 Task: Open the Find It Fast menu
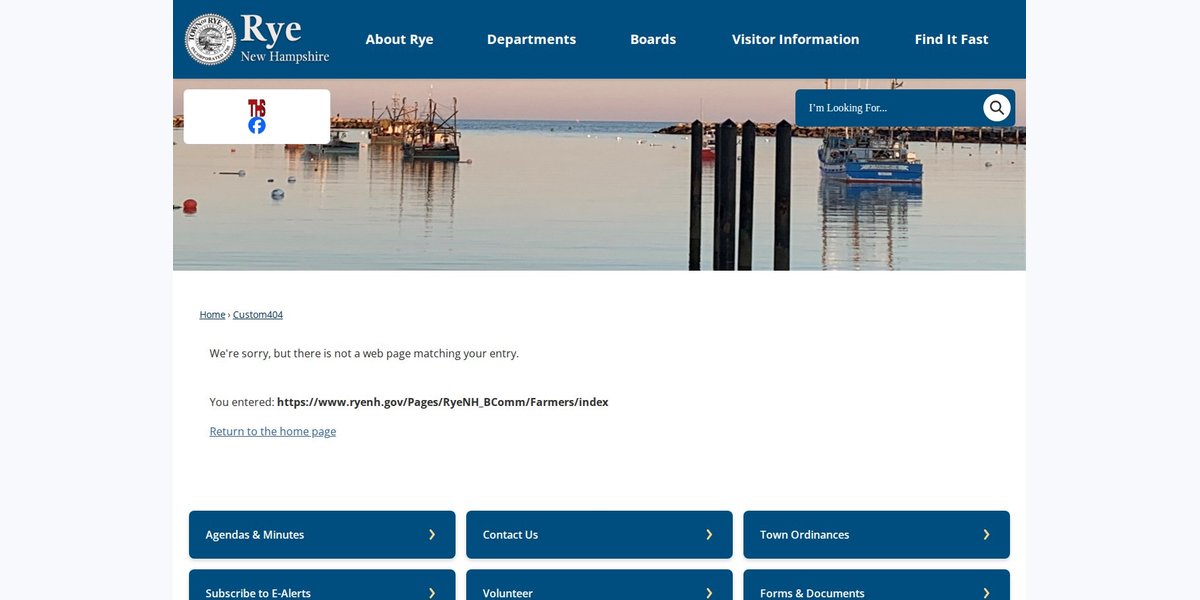[951, 39]
